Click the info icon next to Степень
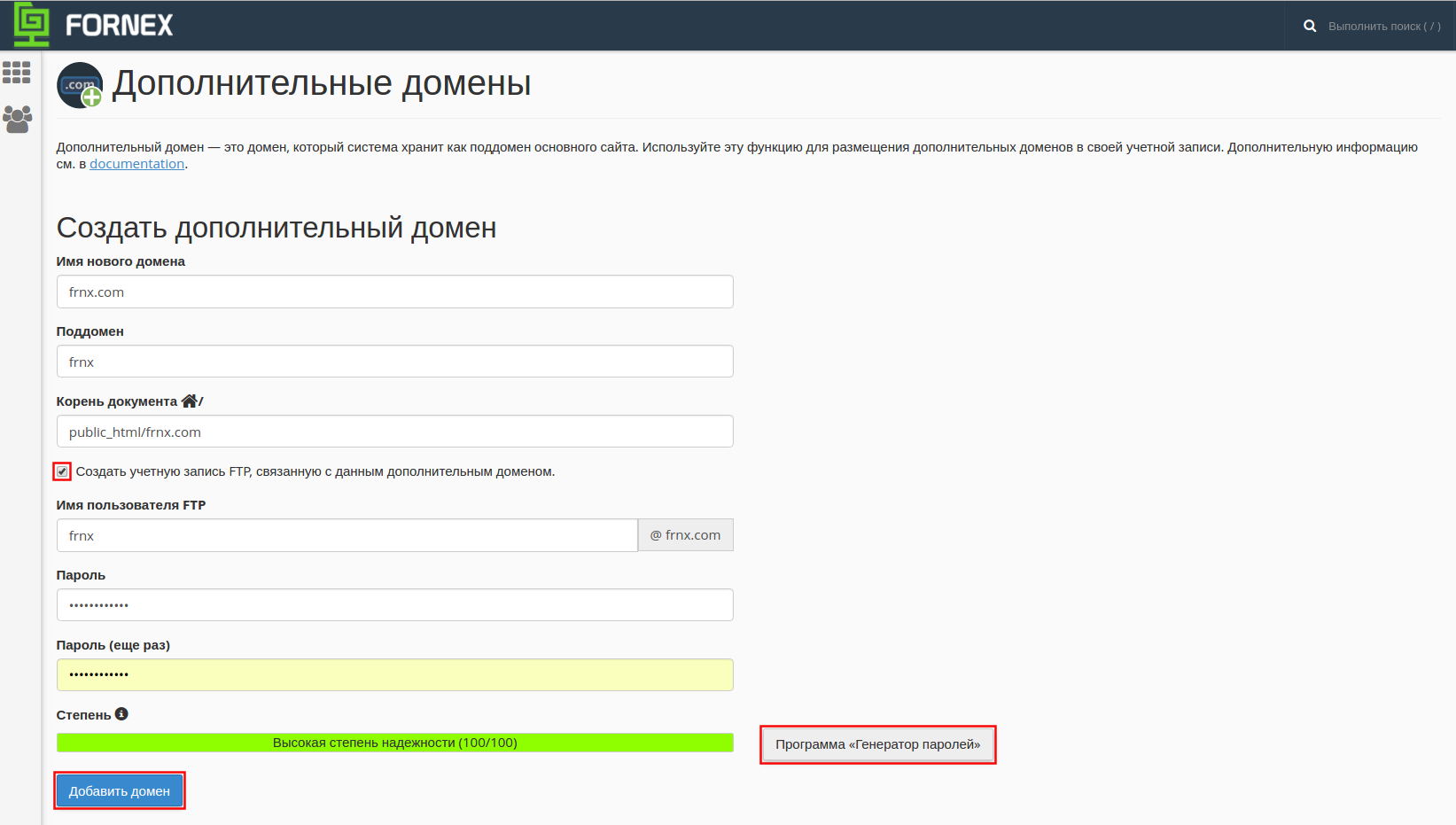Screen dimensions: 1456x825 click(x=121, y=714)
